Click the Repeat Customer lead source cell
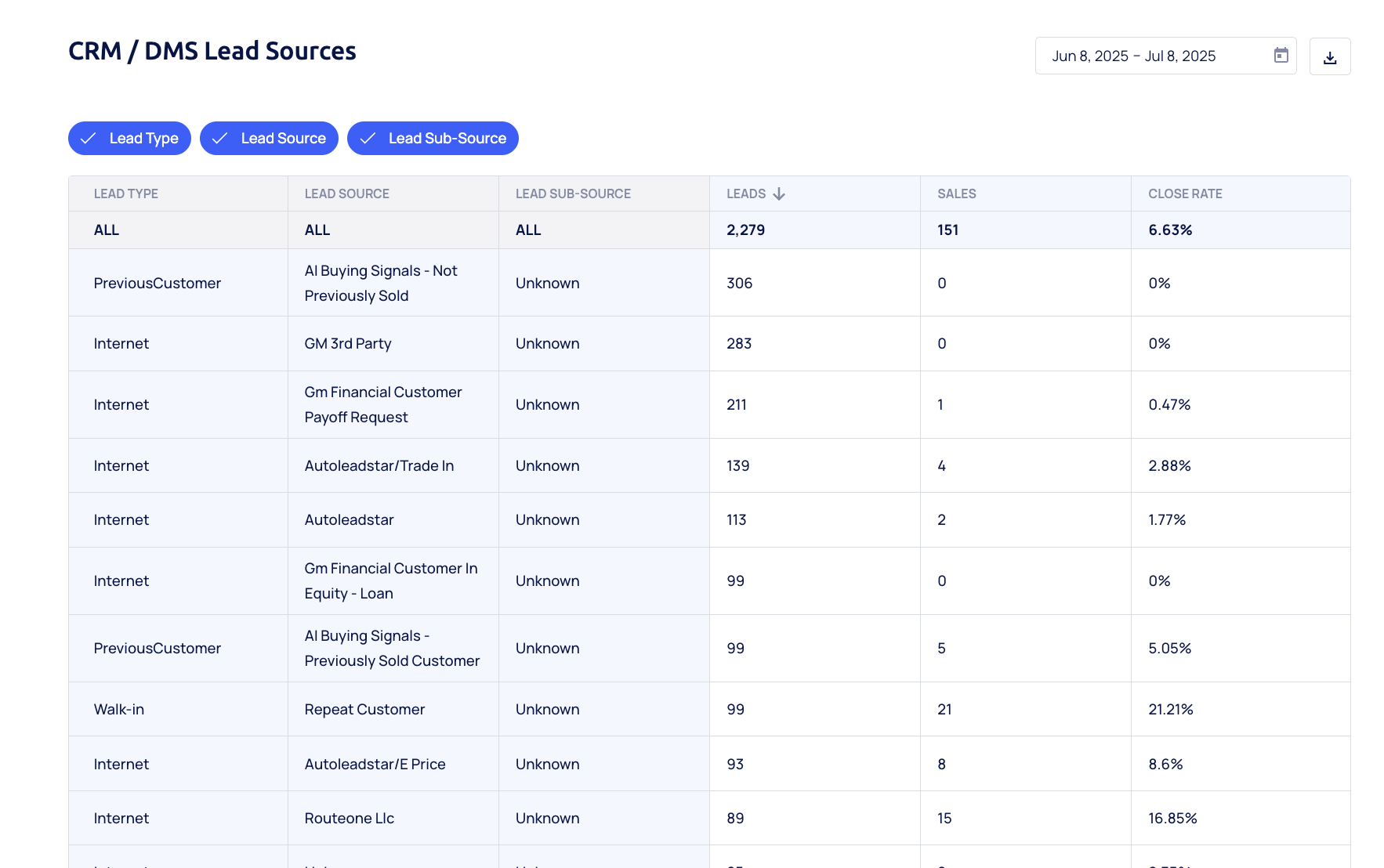1384x868 pixels. [364, 710]
